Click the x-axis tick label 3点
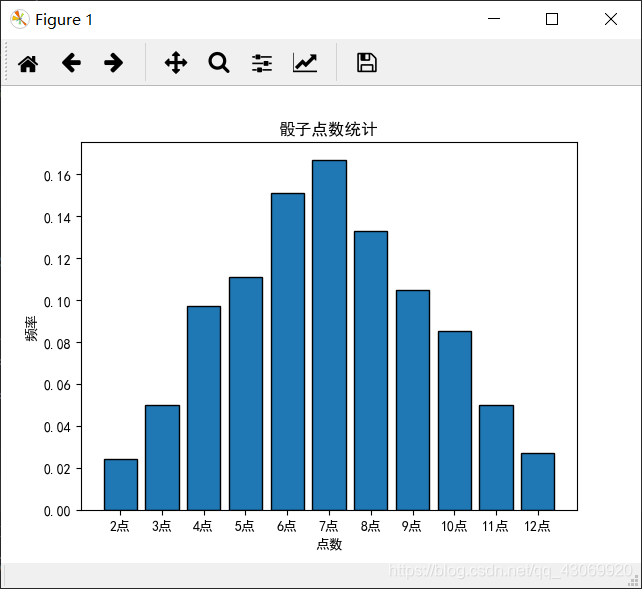 click(x=162, y=526)
